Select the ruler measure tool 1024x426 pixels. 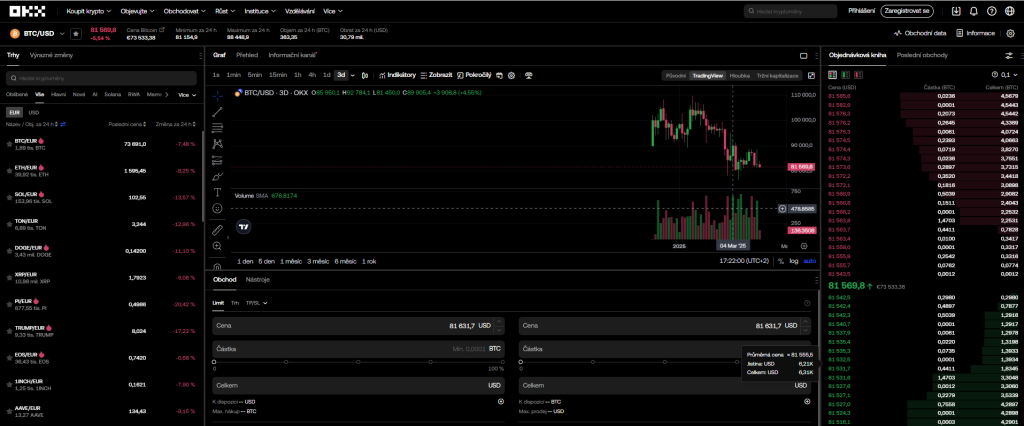click(x=217, y=230)
